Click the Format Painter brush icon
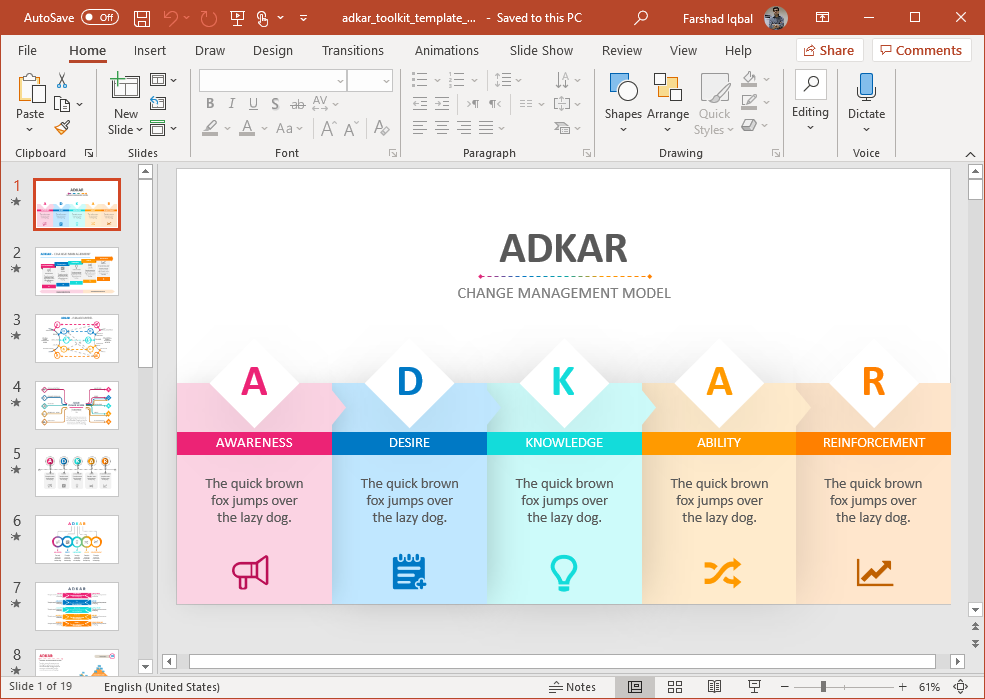Image resolution: width=985 pixels, height=699 pixels. click(62, 128)
